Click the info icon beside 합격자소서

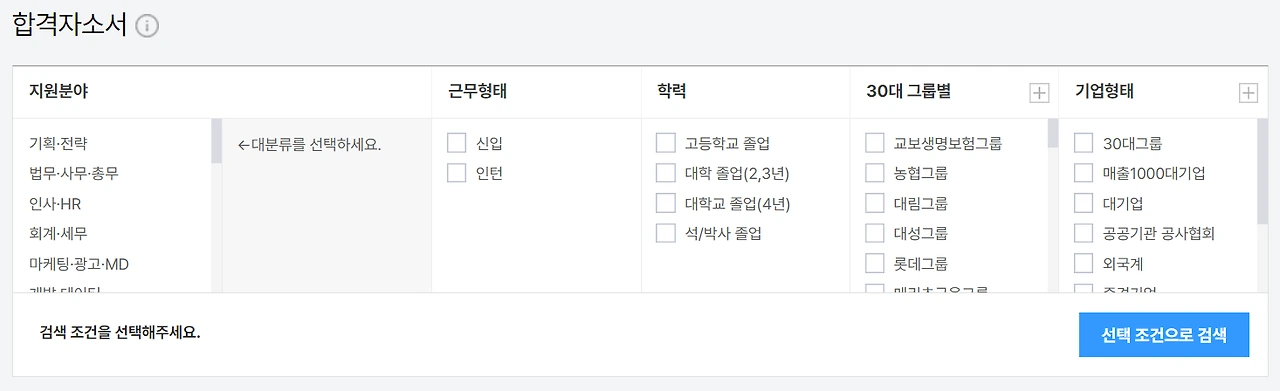coord(147,26)
